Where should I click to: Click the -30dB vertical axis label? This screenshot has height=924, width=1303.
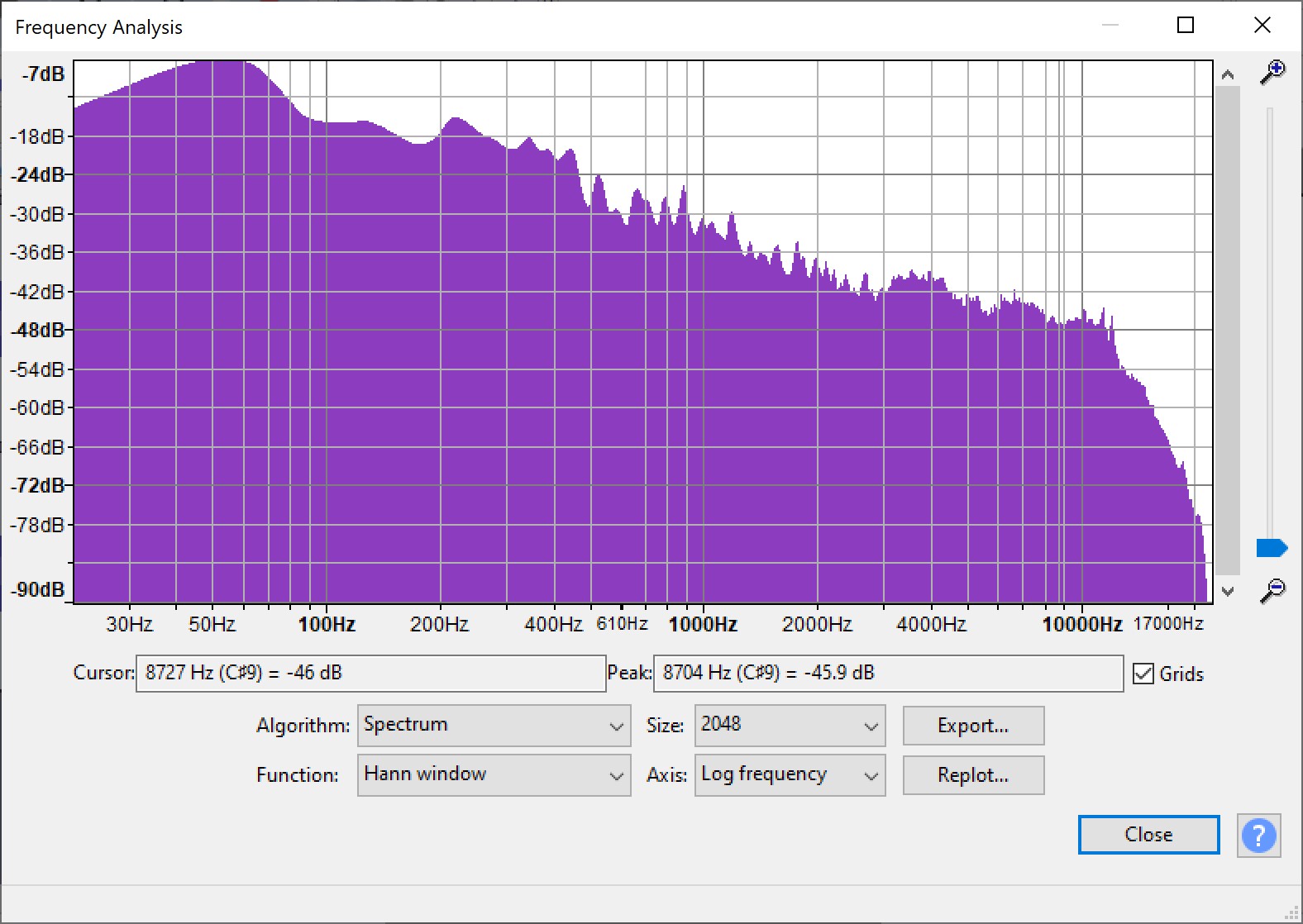click(x=37, y=214)
